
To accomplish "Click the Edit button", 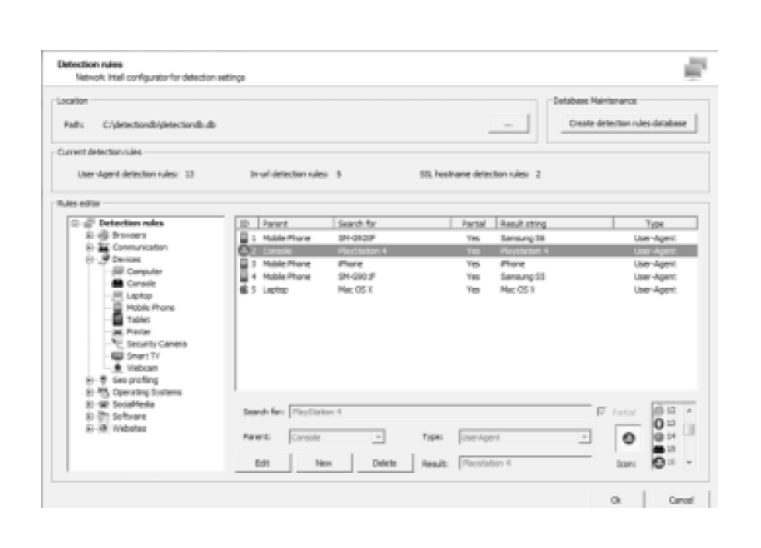I will 263,463.
